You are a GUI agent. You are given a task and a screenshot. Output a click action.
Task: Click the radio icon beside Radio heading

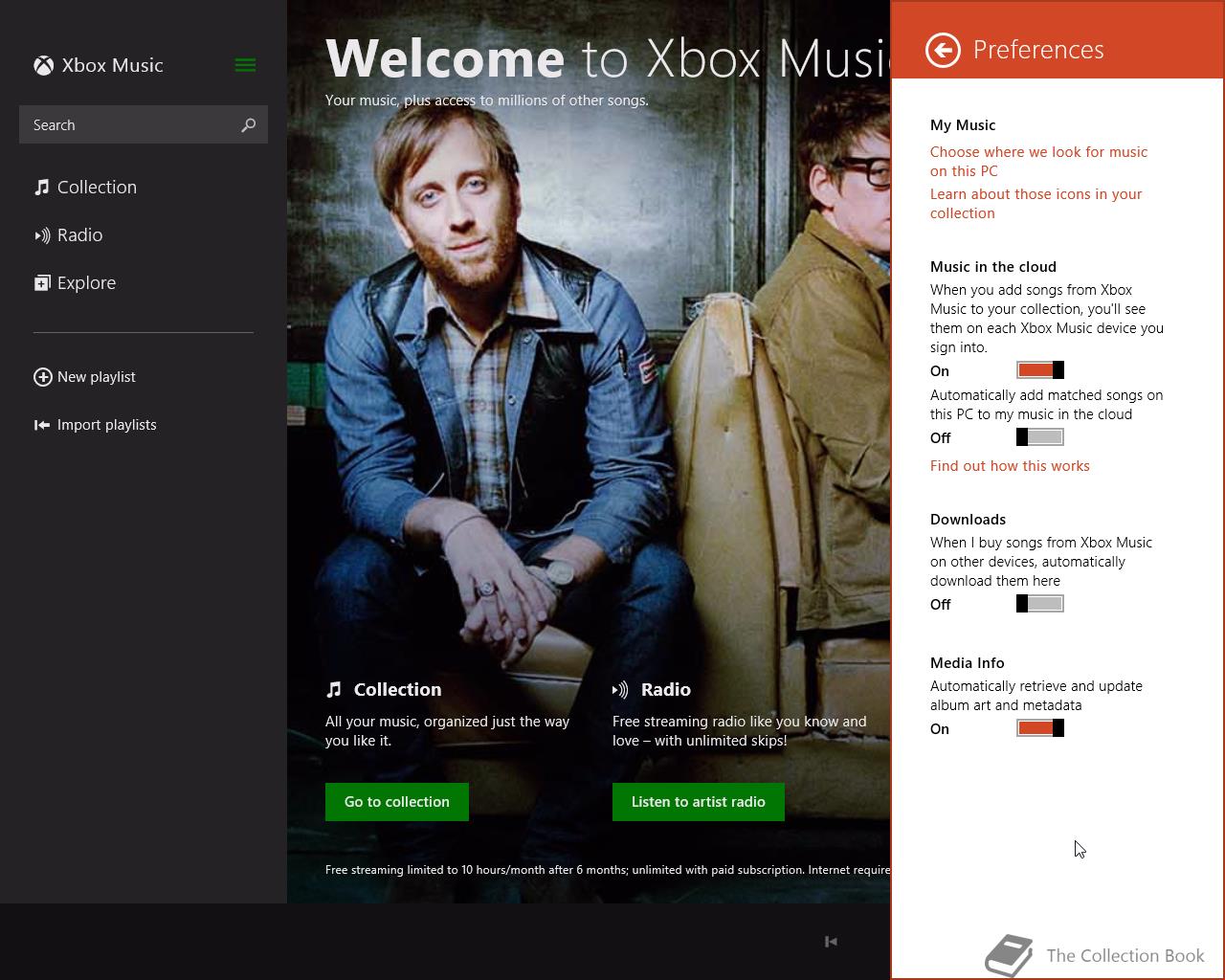pyautogui.click(x=620, y=689)
